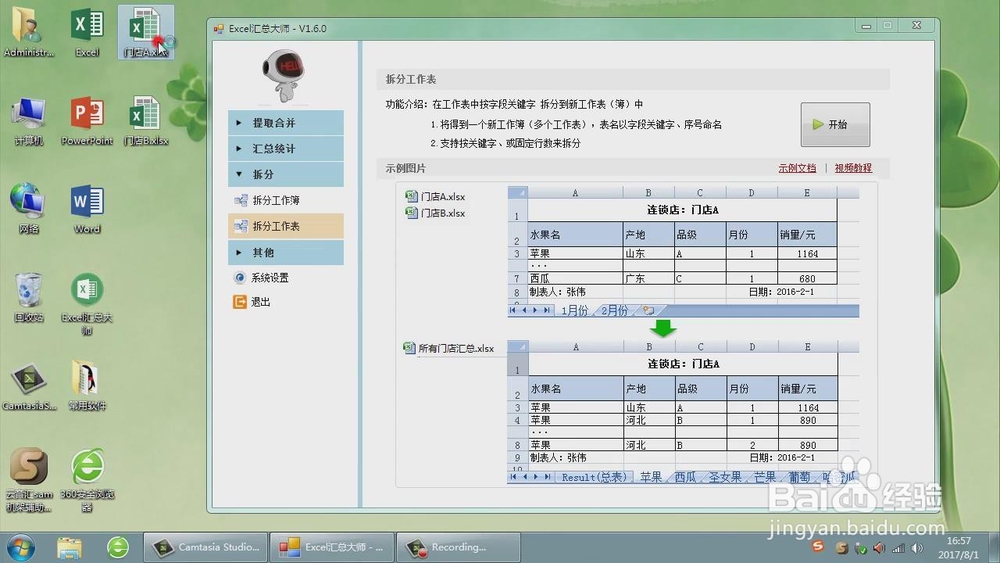Image resolution: width=1000 pixels, height=563 pixels.
Task: Open the Administrator folder desktop icon
Action: click(x=28, y=32)
